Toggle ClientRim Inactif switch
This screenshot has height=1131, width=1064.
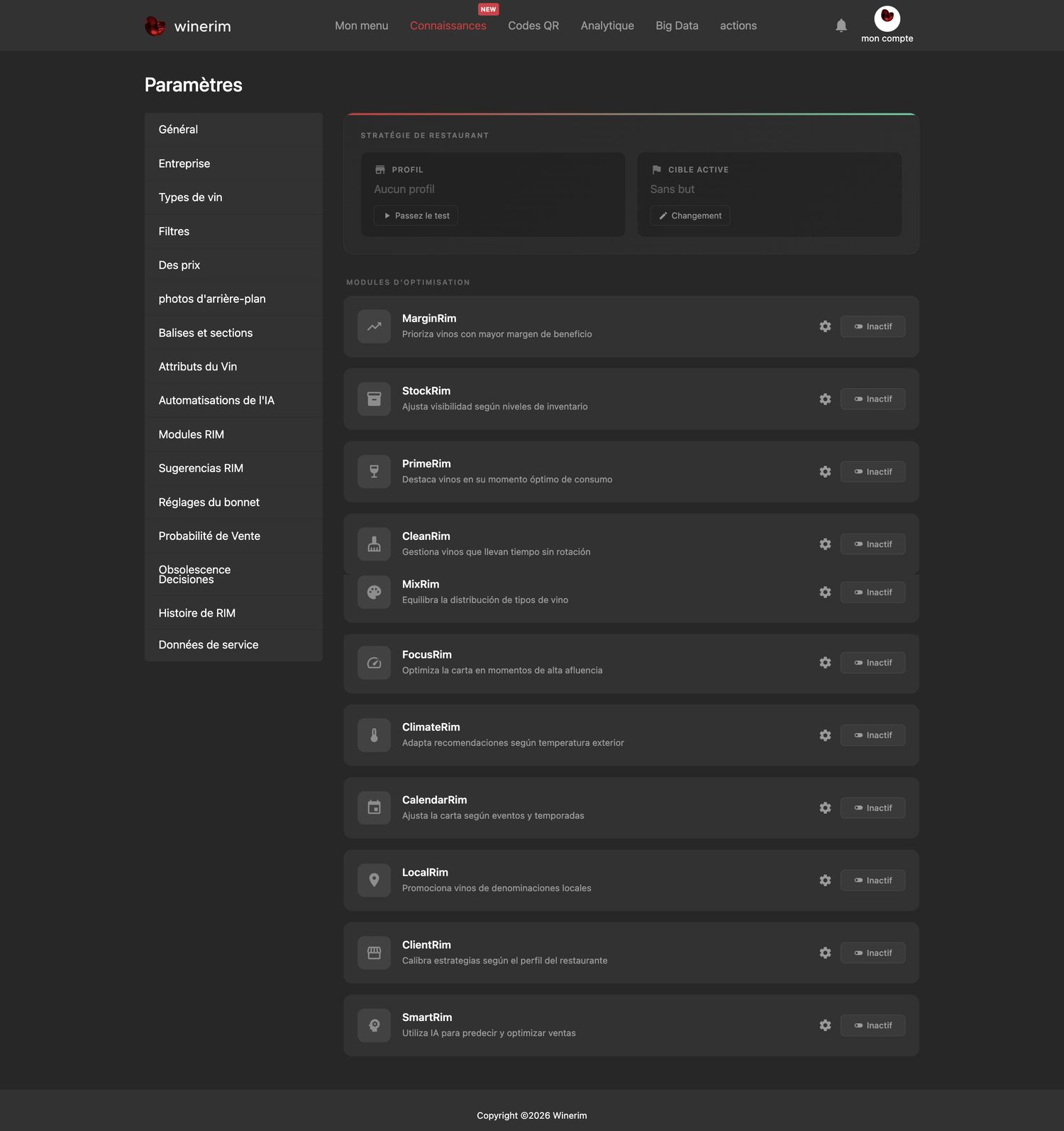872,953
